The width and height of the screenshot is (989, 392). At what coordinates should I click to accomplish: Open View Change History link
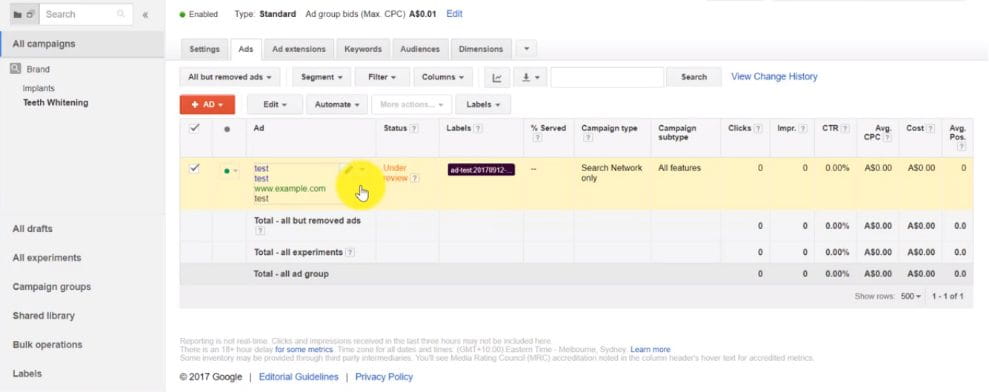[774, 76]
